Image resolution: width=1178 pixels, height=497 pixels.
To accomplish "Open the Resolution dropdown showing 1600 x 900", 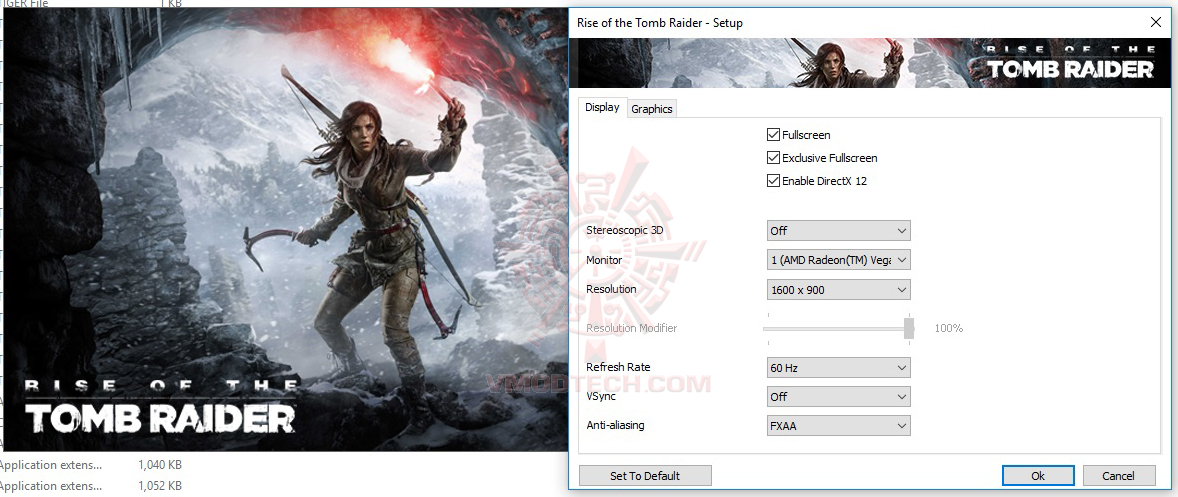I will click(x=838, y=289).
